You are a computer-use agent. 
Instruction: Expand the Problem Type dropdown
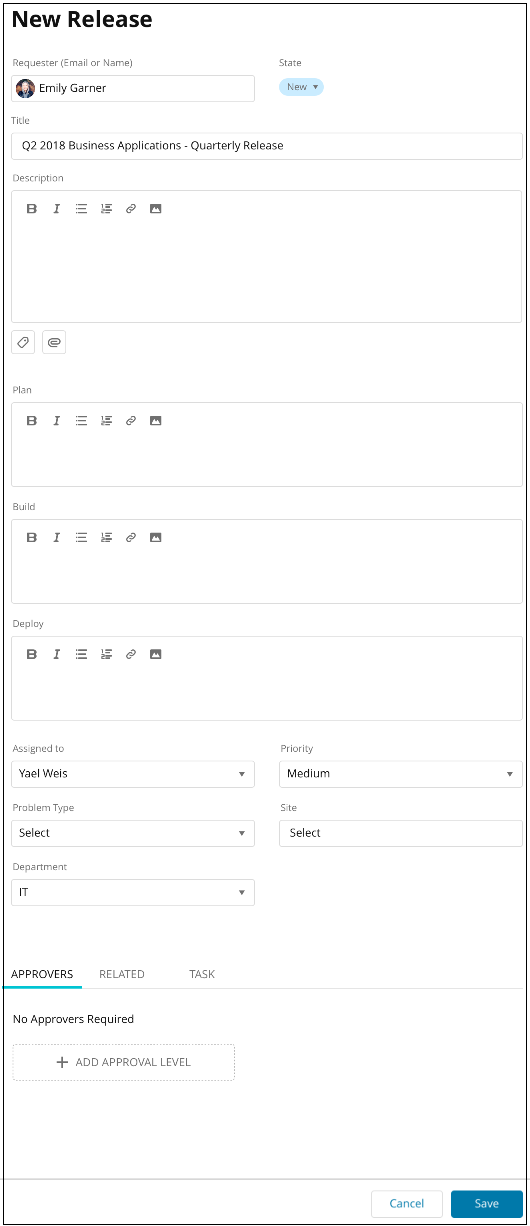coord(133,833)
